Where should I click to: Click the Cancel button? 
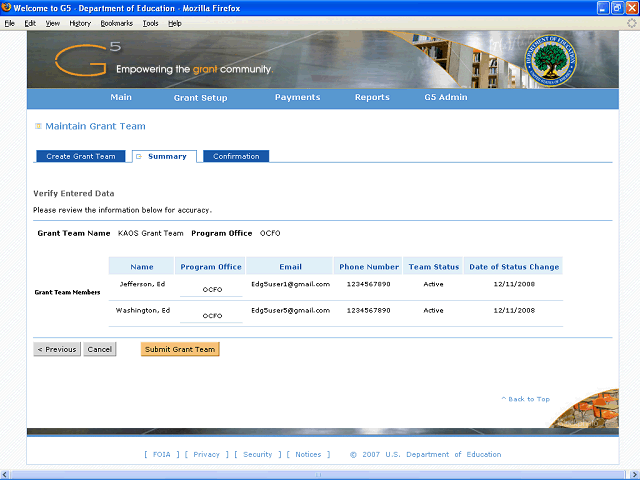tap(99, 350)
